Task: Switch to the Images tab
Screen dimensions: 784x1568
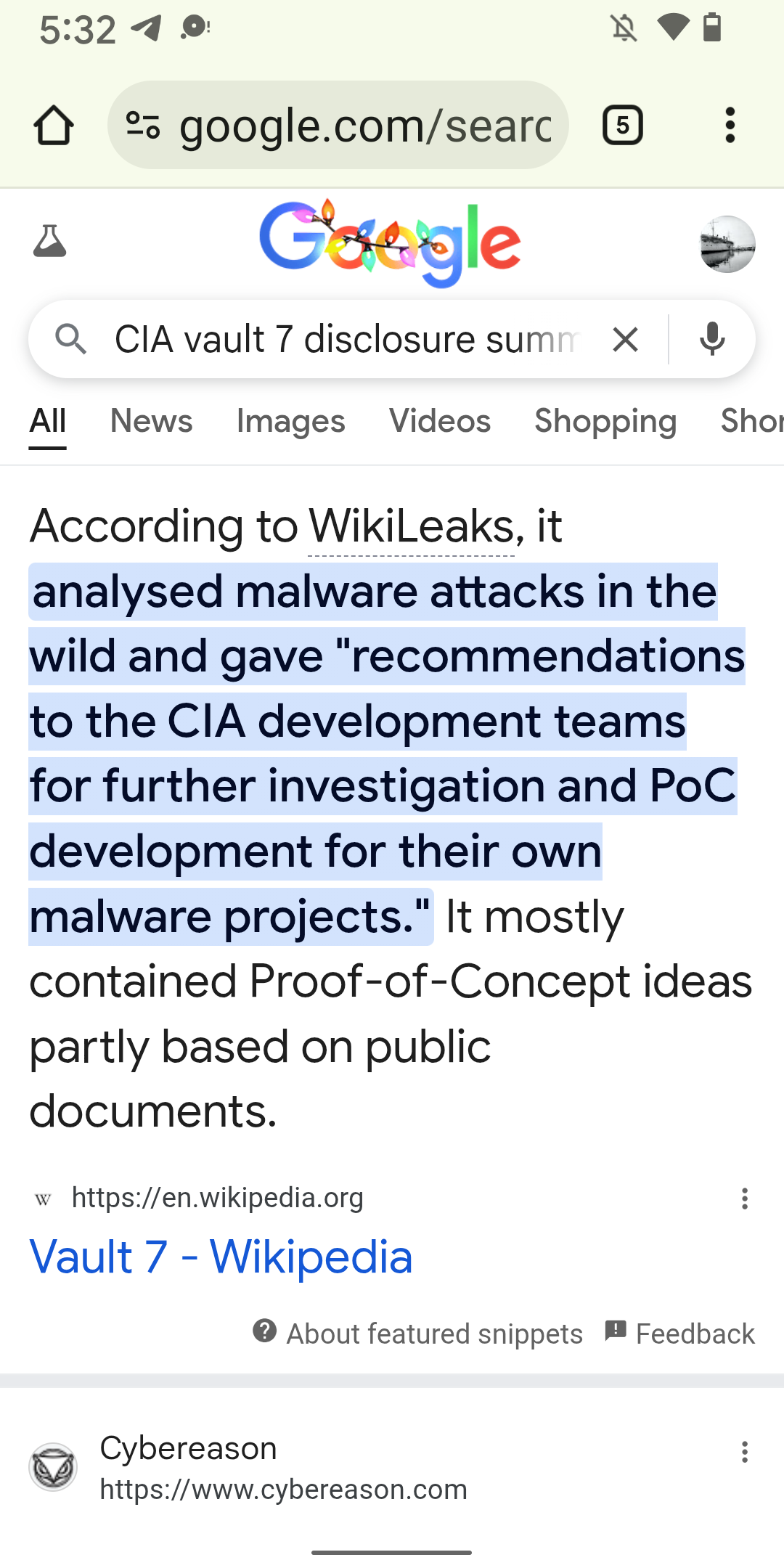Action: 290,421
